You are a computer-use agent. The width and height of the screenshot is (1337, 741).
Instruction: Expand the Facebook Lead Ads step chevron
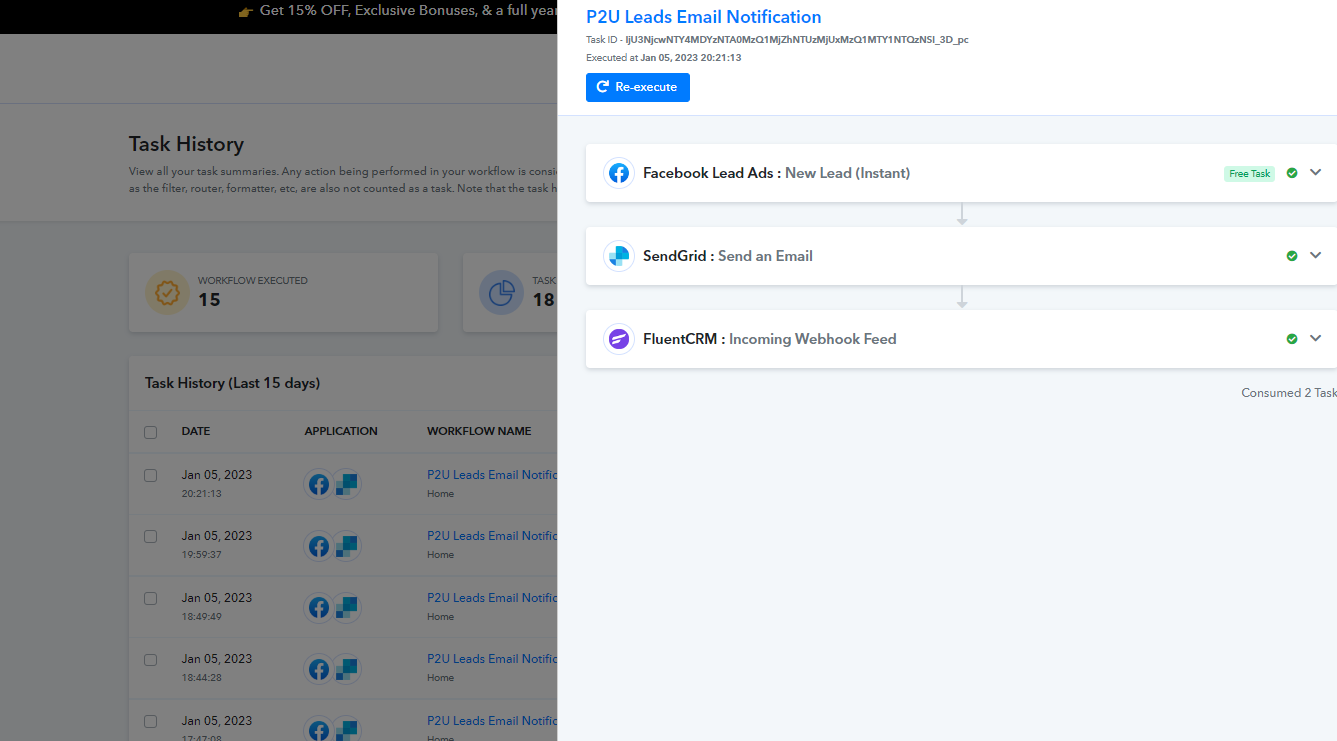pos(1315,172)
